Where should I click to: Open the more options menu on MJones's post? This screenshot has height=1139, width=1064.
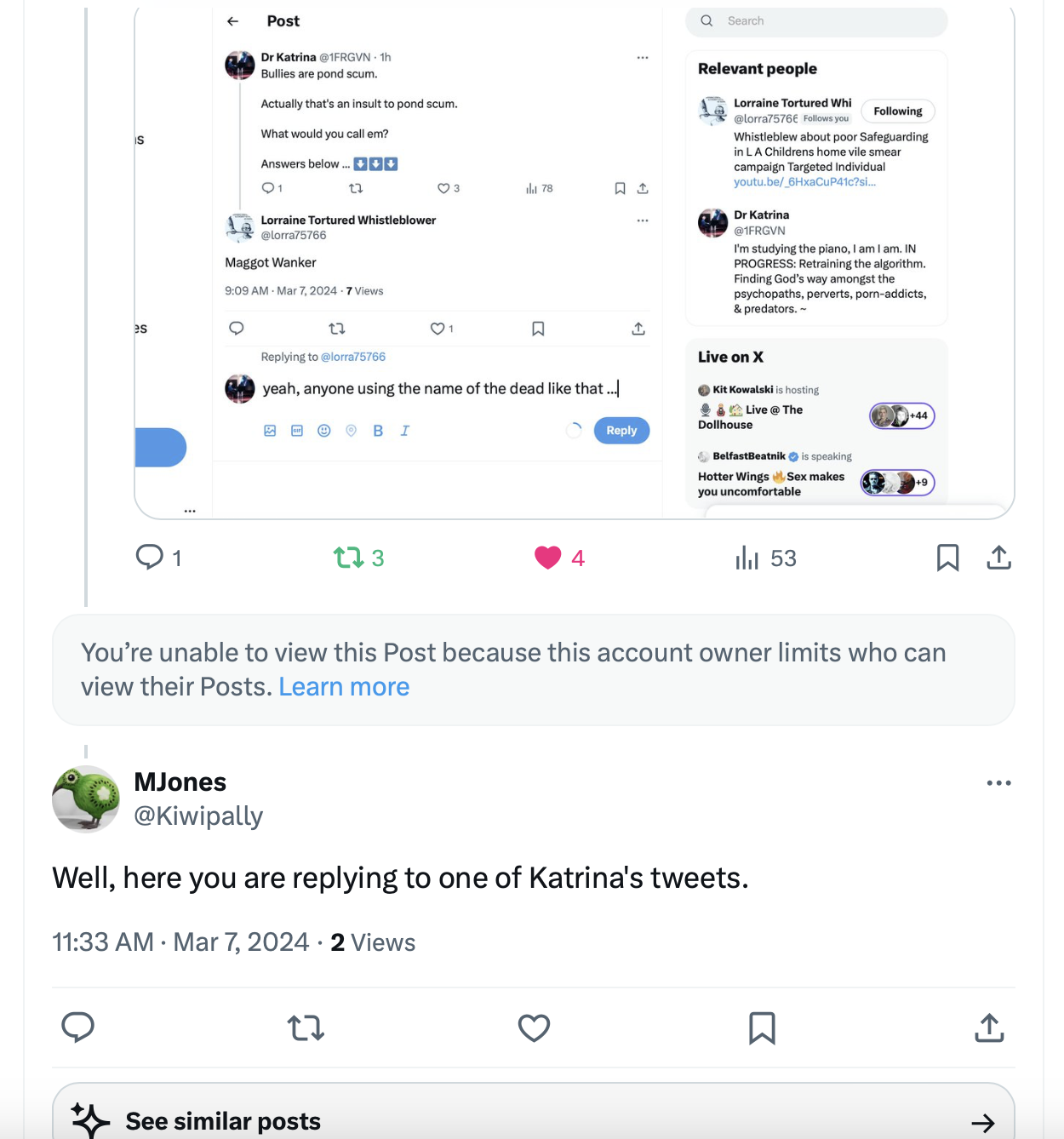click(998, 783)
